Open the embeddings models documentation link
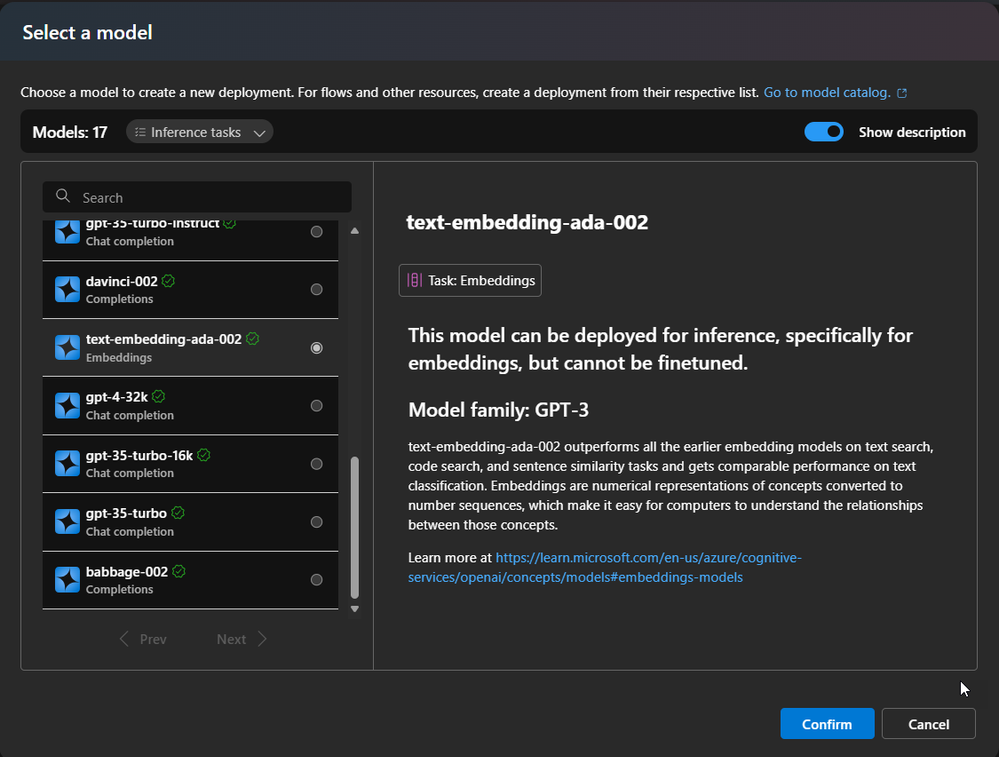The image size is (999, 757). tap(605, 567)
